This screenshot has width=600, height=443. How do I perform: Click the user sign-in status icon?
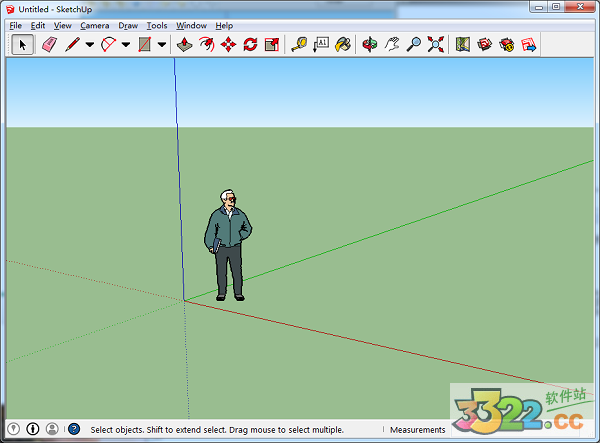point(52,429)
